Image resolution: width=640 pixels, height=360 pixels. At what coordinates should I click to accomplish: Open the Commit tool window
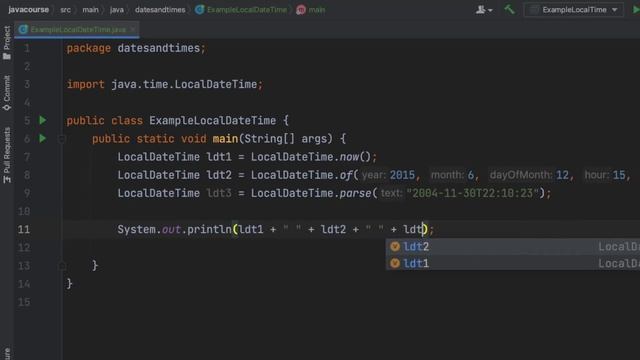[7, 93]
